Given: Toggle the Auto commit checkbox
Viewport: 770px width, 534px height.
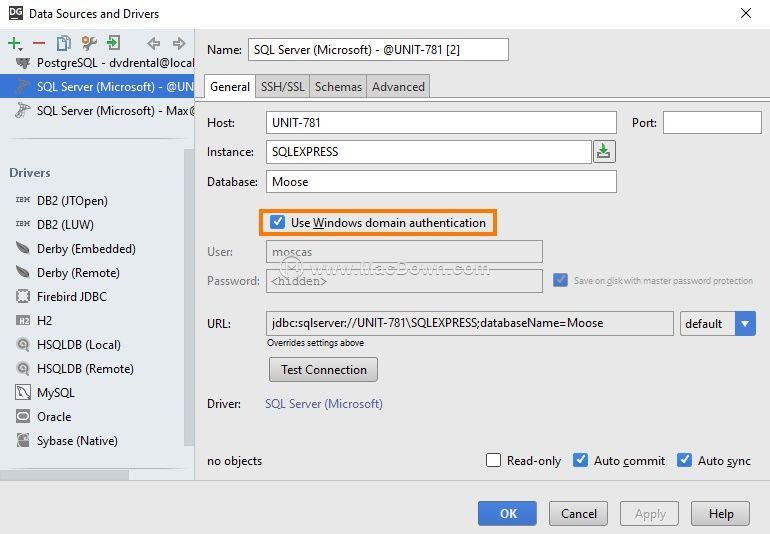Looking at the screenshot, I should (580, 460).
